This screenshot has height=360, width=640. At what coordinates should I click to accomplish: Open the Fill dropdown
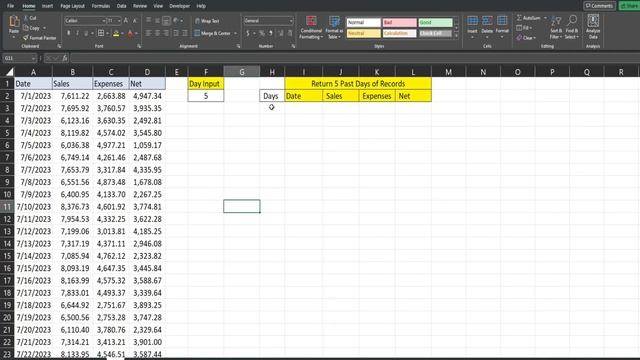524,28
